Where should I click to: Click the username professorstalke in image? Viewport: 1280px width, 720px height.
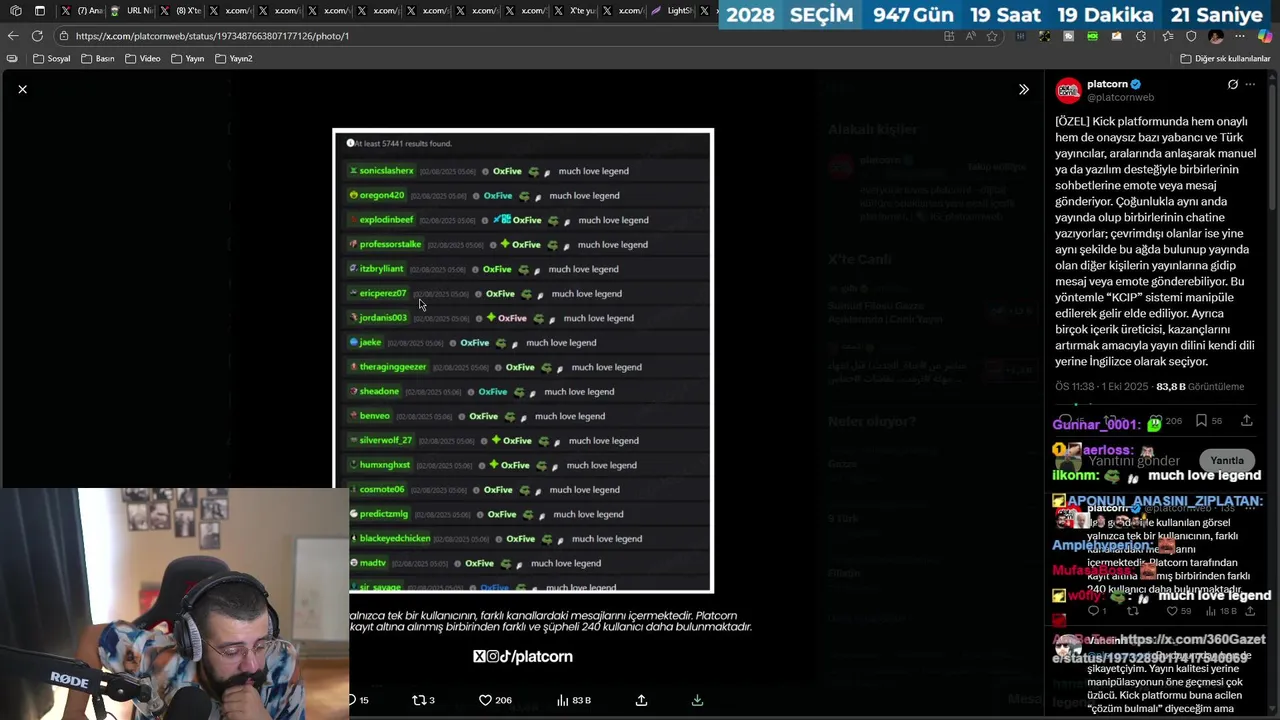pos(390,244)
